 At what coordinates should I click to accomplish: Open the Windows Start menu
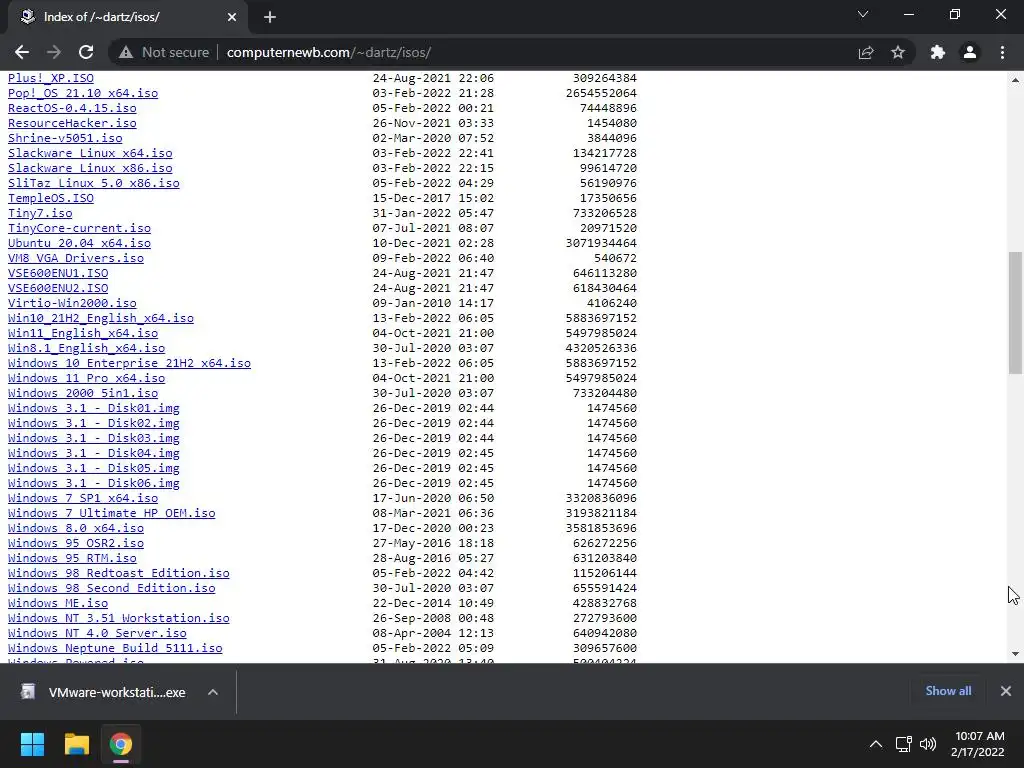(32, 744)
